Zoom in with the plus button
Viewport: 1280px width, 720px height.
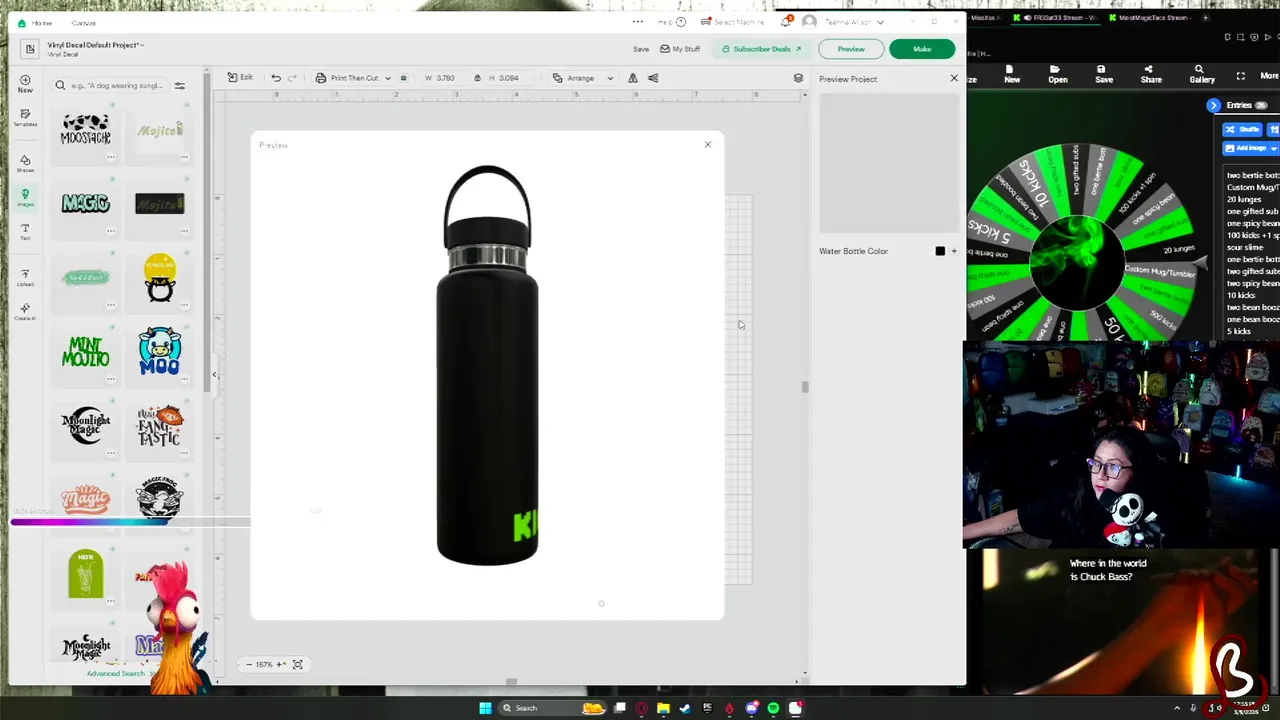[280, 664]
